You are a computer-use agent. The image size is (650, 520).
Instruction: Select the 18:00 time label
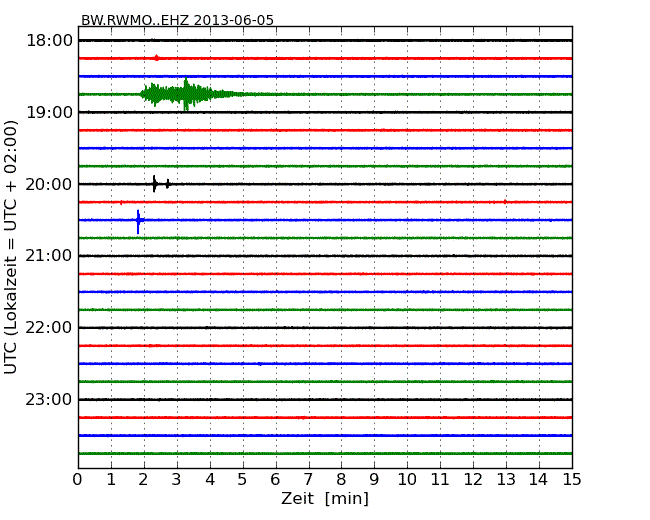tap(49, 41)
